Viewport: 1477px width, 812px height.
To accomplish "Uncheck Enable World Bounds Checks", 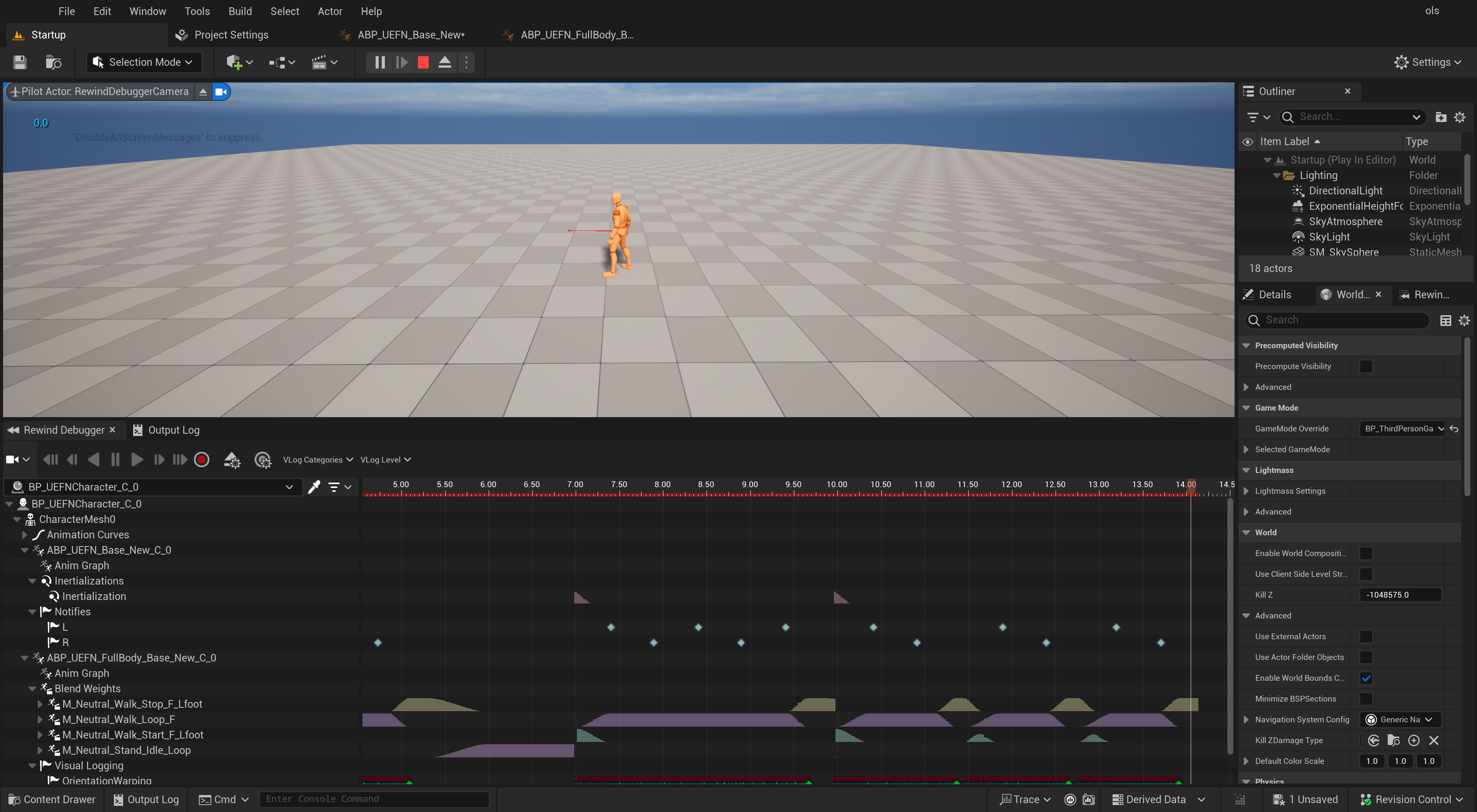I will coord(1366,678).
